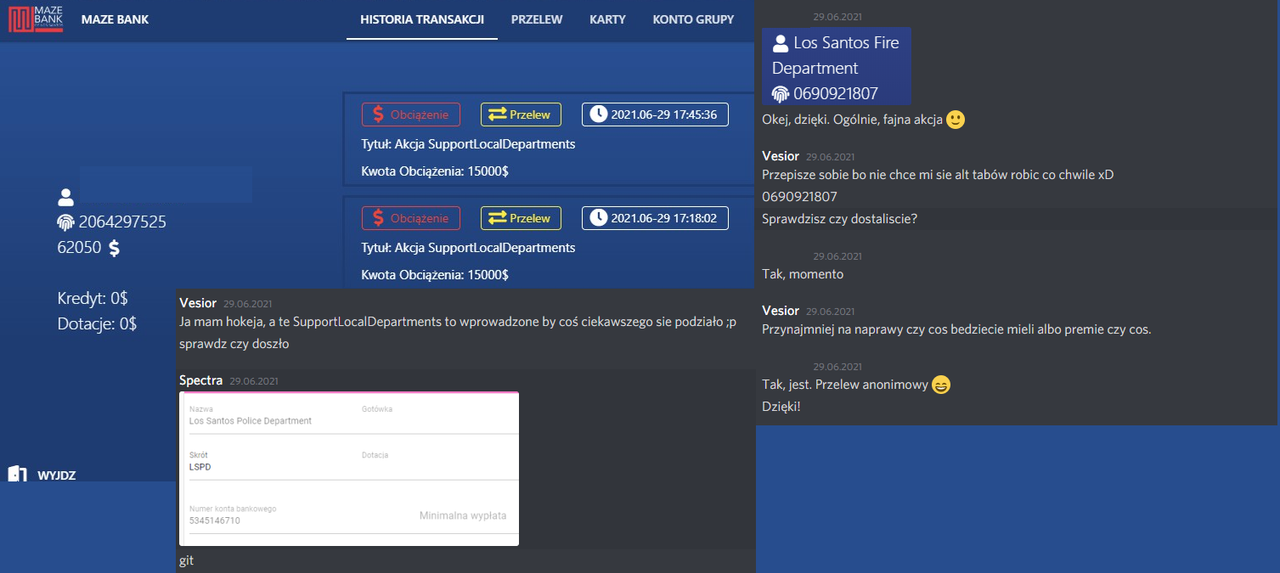Click 'sprawdz czy doszło' message
The height and width of the screenshot is (573, 1280).
pos(234,344)
